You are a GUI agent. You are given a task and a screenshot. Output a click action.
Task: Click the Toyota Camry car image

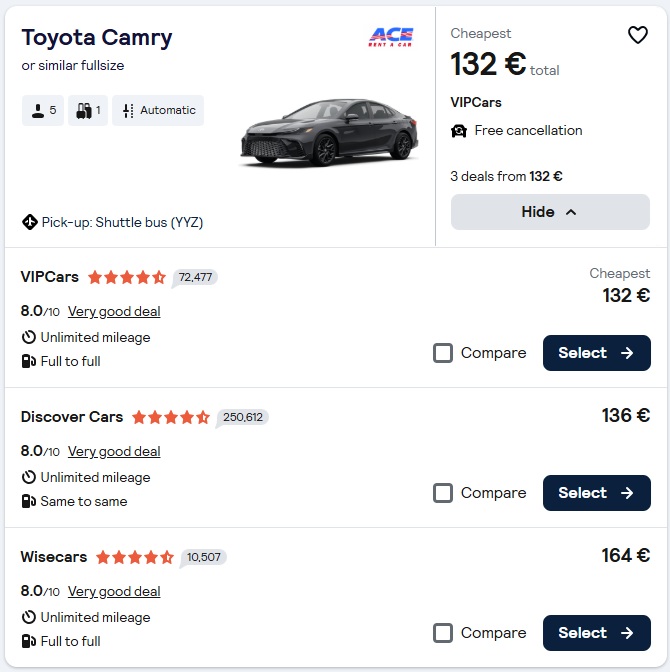coord(329,132)
